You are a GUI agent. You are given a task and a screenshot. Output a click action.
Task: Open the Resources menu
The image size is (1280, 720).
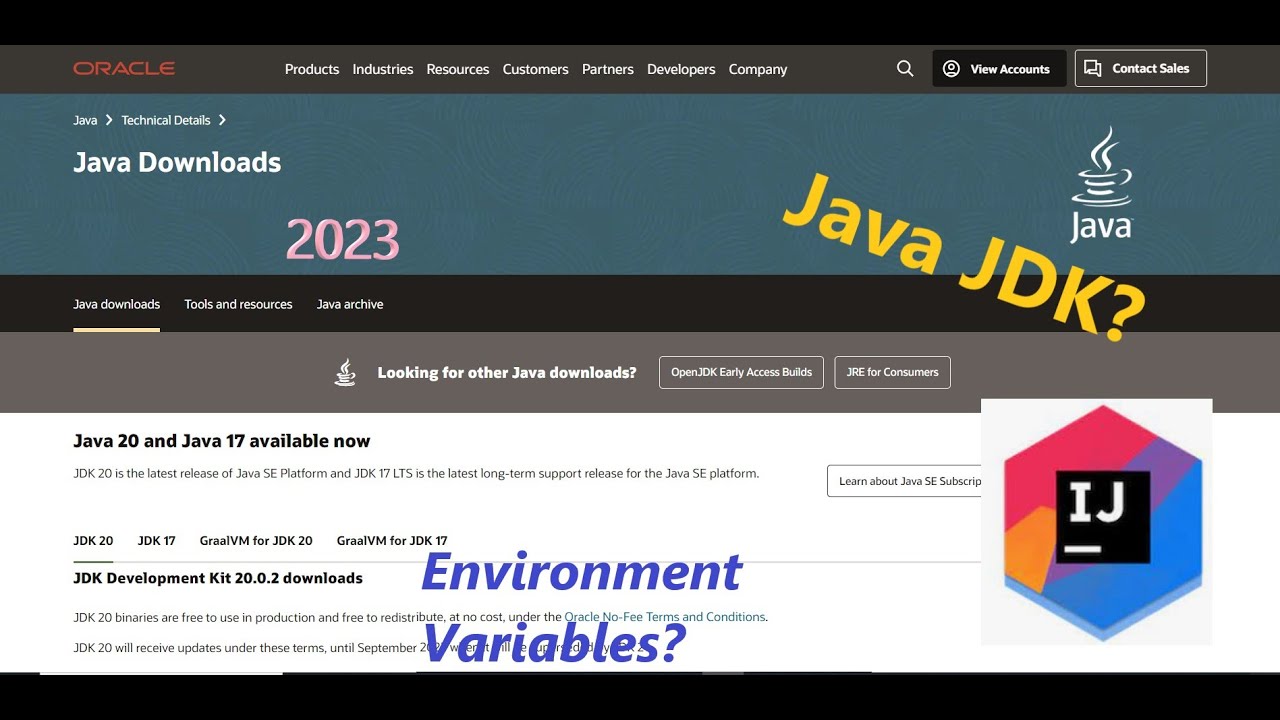458,69
